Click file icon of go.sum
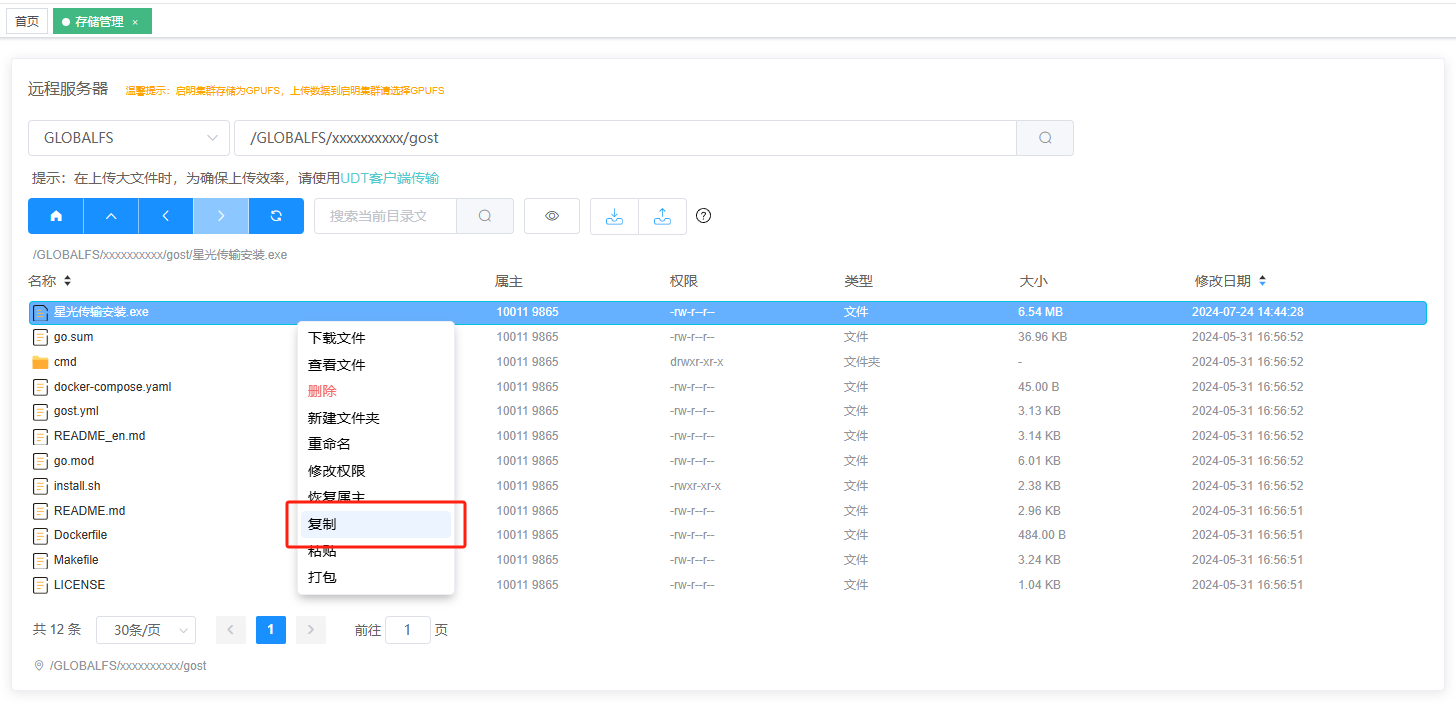The height and width of the screenshot is (704, 1456). [40, 337]
